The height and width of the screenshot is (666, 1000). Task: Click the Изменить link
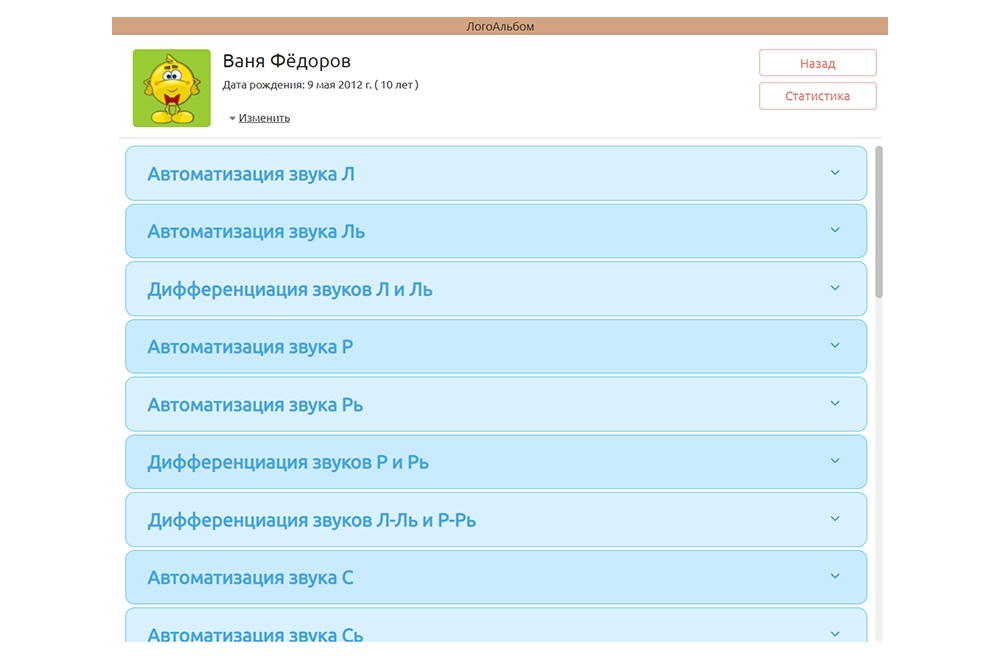click(264, 118)
